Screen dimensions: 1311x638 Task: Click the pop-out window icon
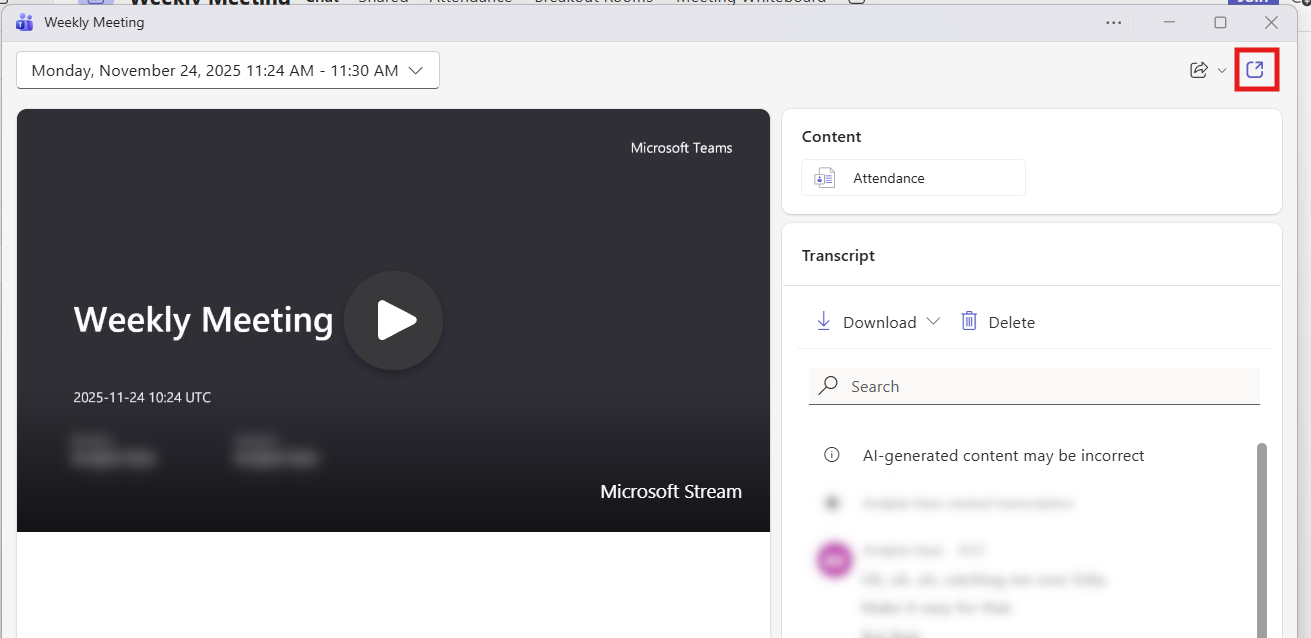pyautogui.click(x=1255, y=70)
